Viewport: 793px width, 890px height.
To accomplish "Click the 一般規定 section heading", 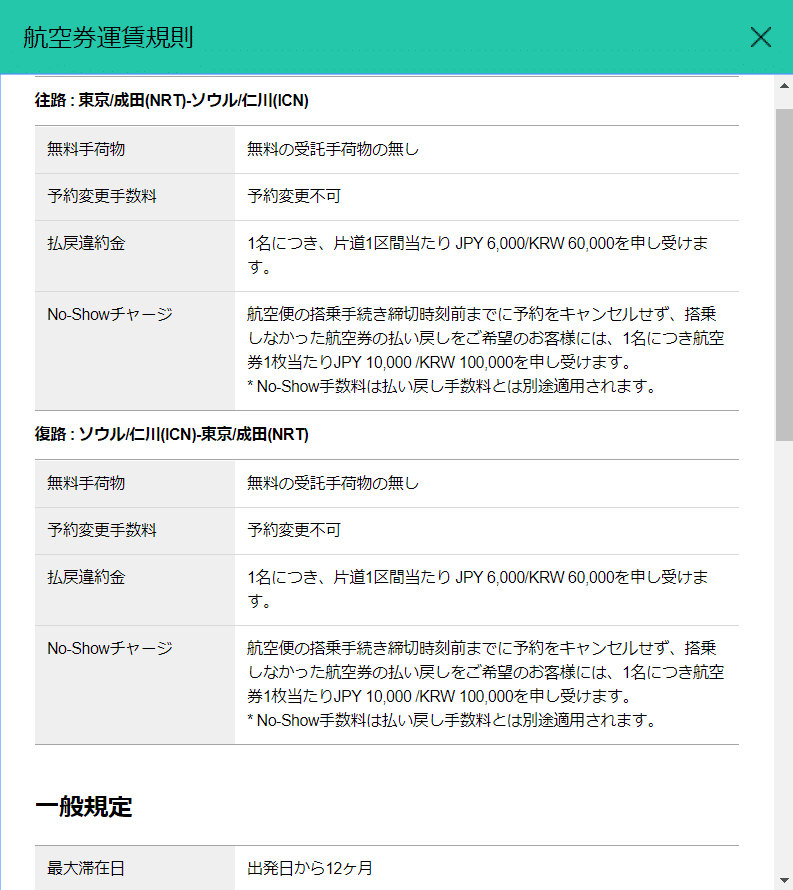I will pos(84,807).
